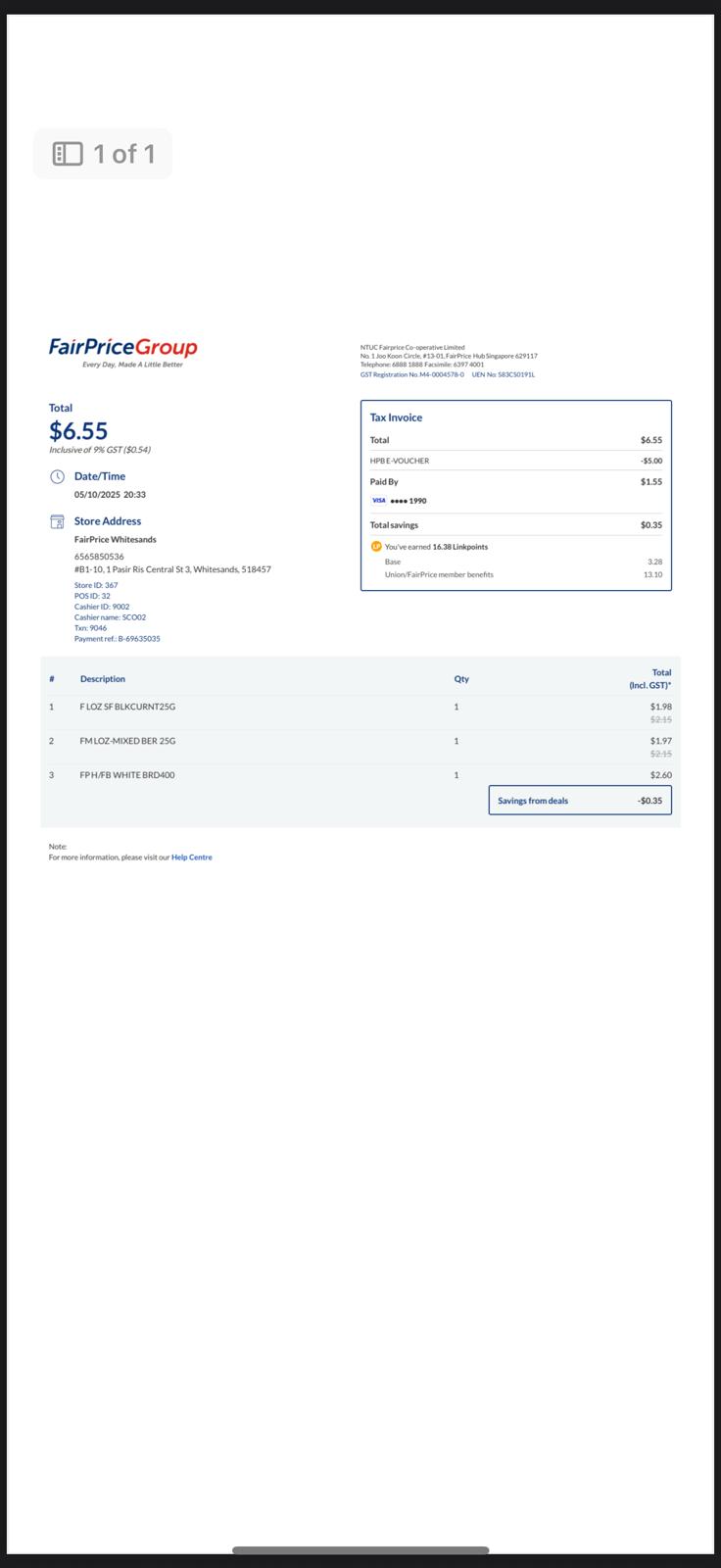Click the Store ID: 367 text
This screenshot has height=1568, width=721.
click(x=96, y=585)
